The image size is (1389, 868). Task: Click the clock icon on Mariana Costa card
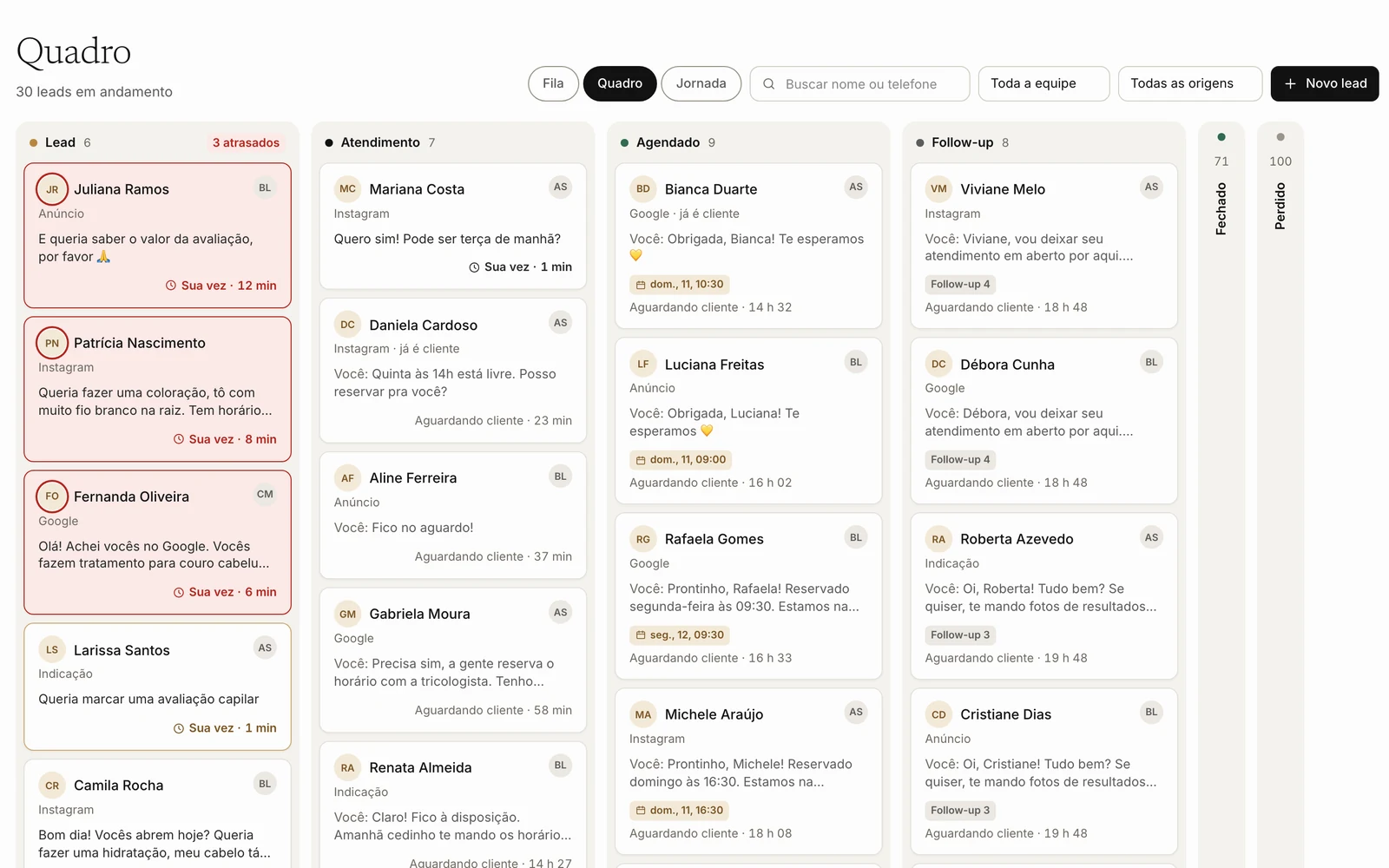(474, 267)
